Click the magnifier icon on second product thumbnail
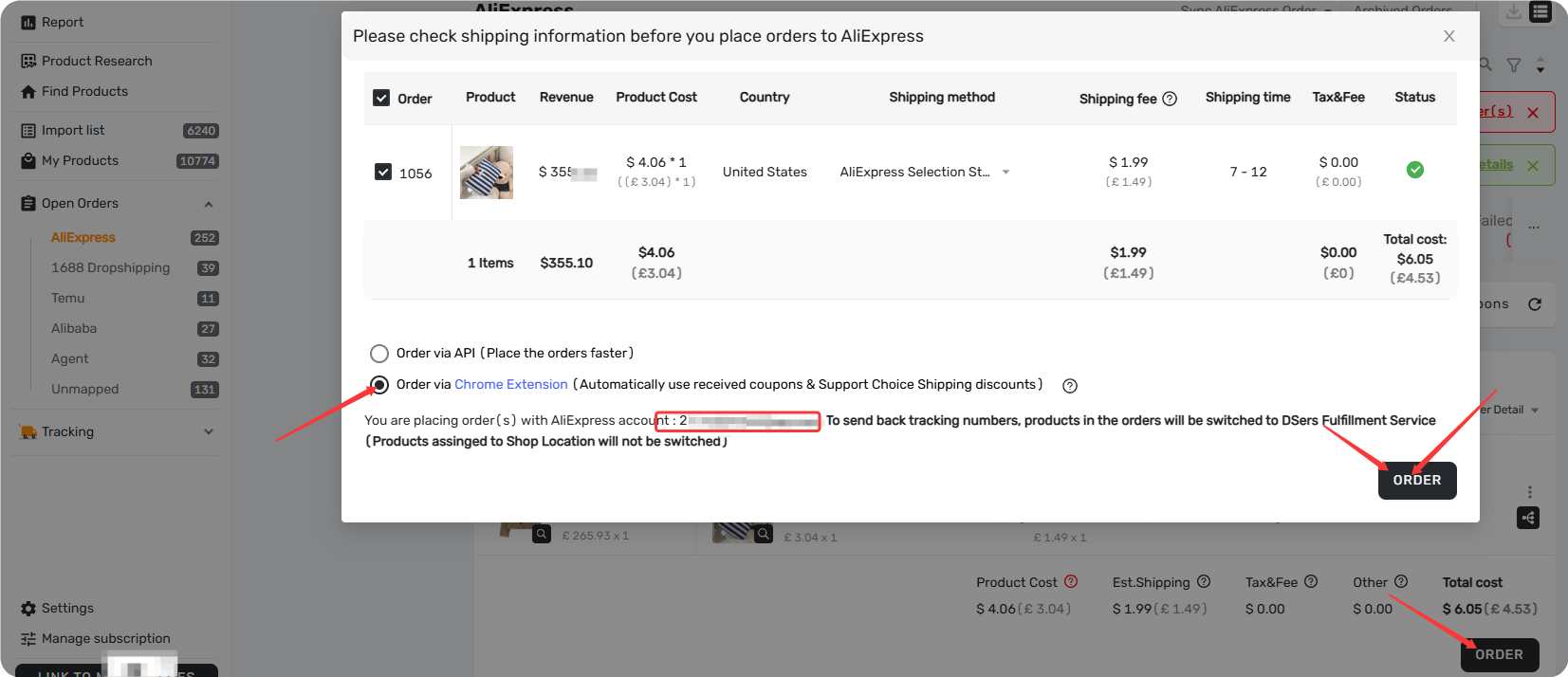 (764, 535)
